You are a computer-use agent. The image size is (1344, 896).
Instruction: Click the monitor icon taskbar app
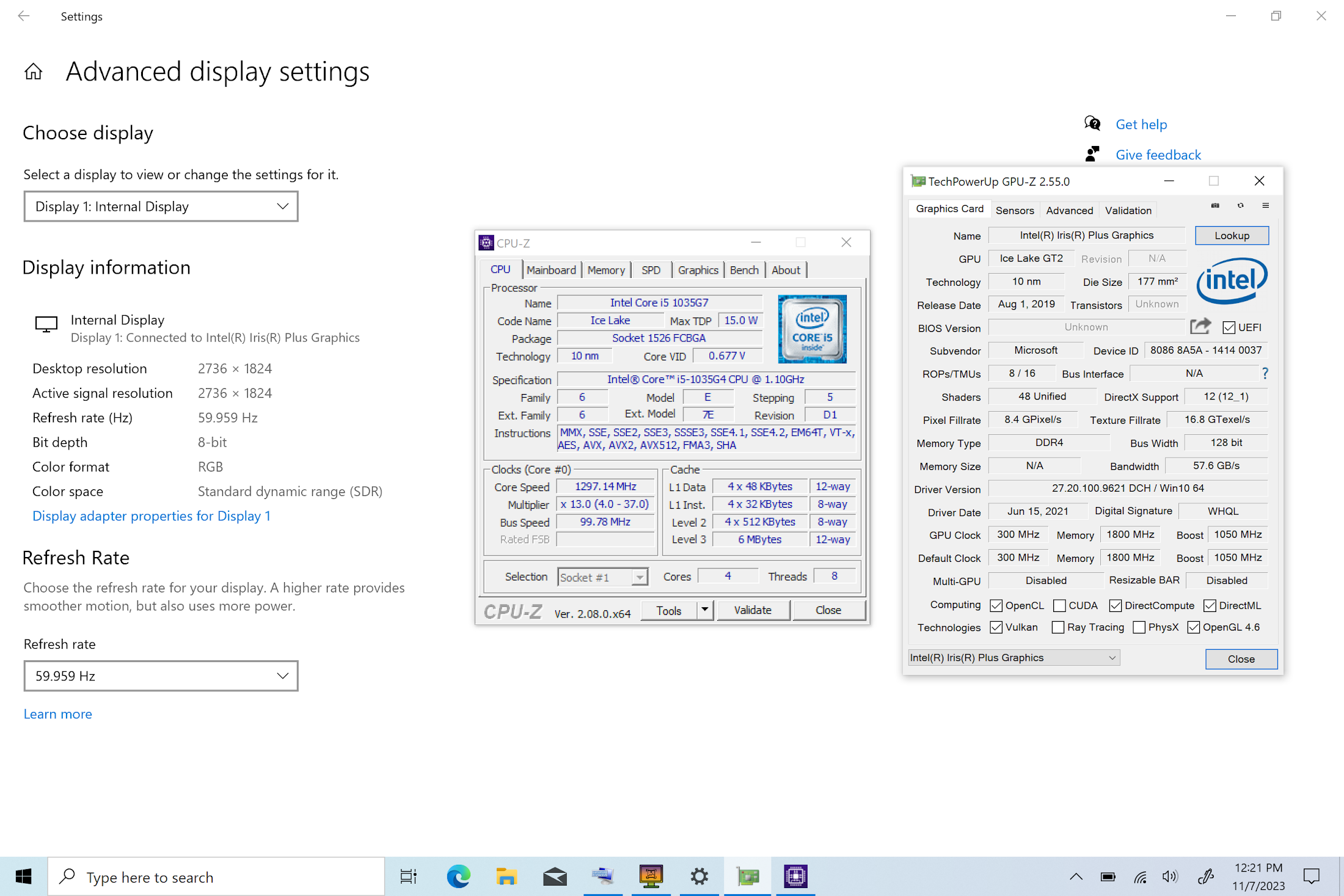pos(651,876)
